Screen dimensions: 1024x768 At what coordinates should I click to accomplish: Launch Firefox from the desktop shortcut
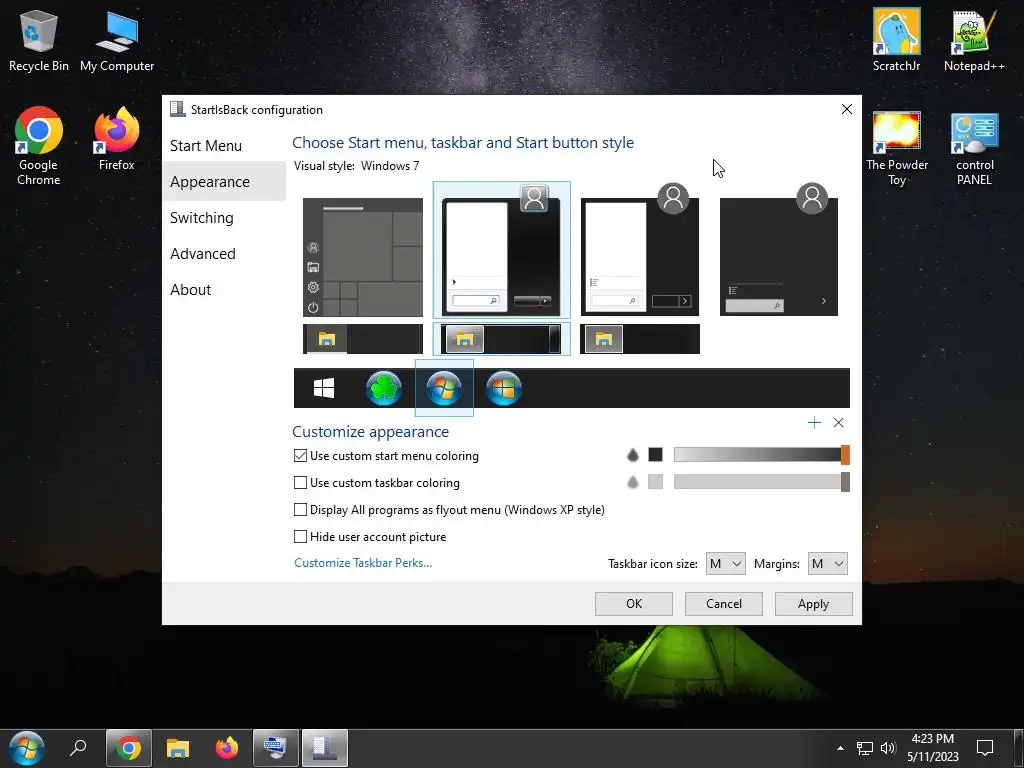(x=117, y=139)
